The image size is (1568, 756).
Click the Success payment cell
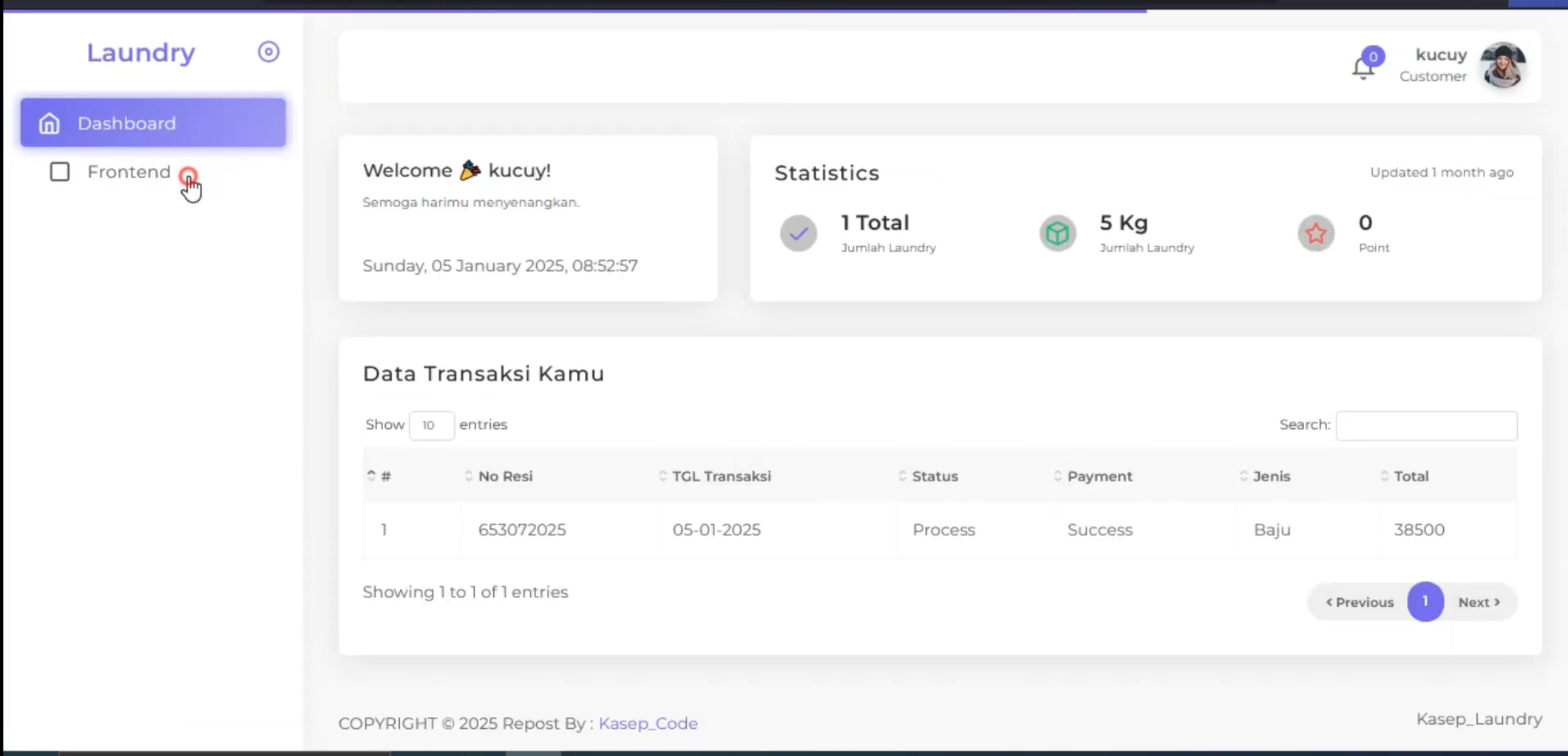pyautogui.click(x=1099, y=529)
